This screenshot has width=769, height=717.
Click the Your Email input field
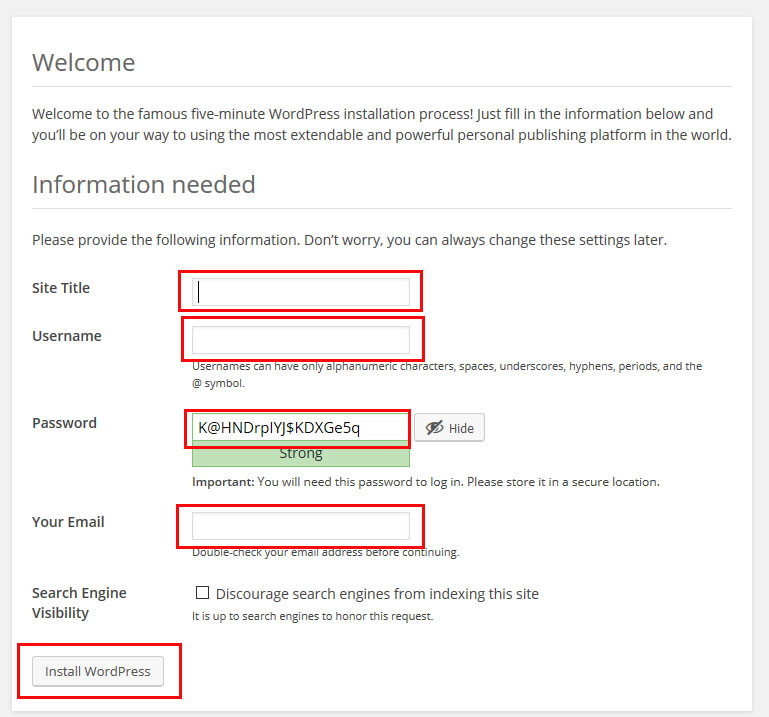pyautogui.click(x=301, y=526)
